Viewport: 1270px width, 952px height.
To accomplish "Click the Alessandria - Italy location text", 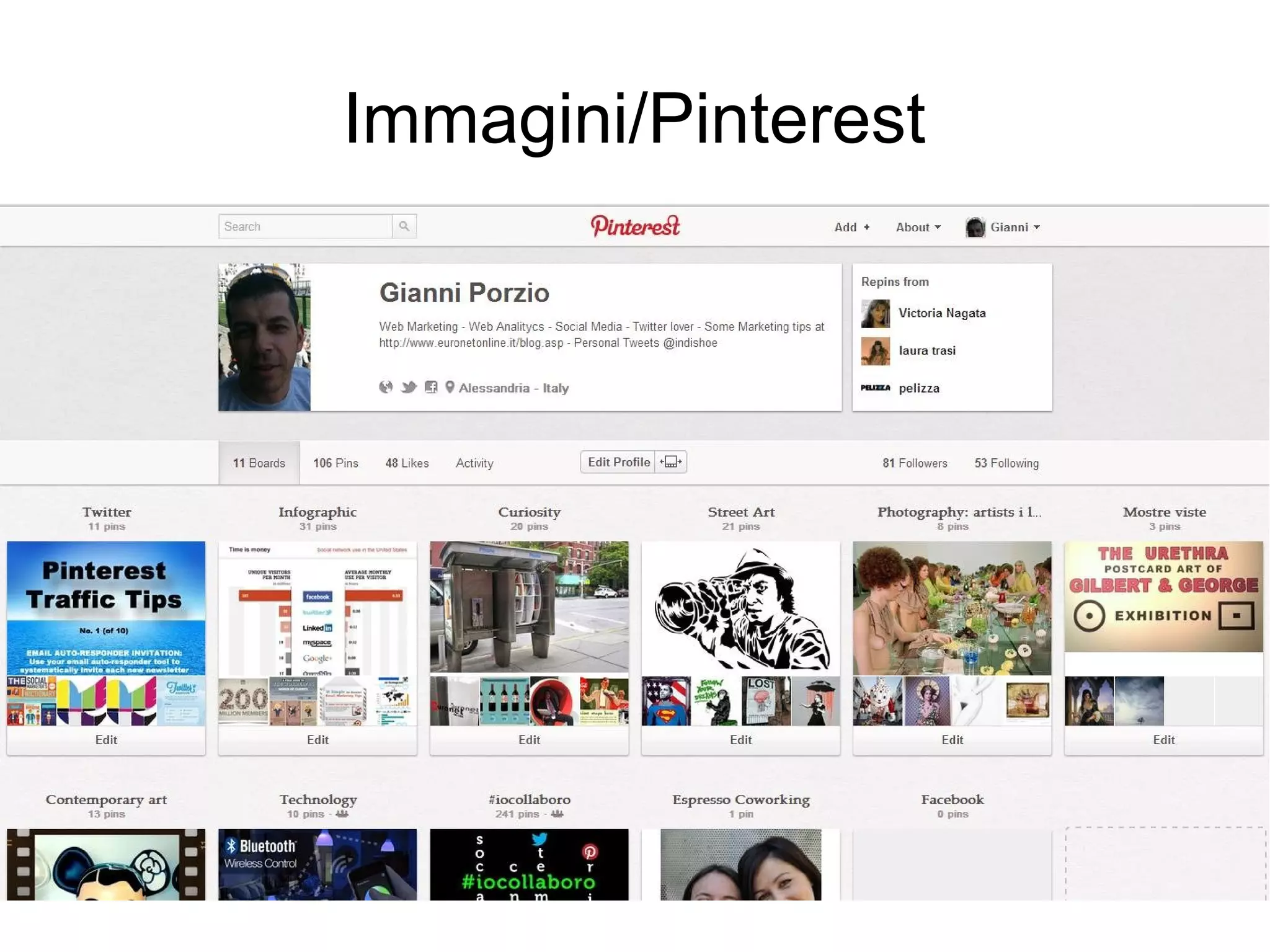I will (513, 388).
